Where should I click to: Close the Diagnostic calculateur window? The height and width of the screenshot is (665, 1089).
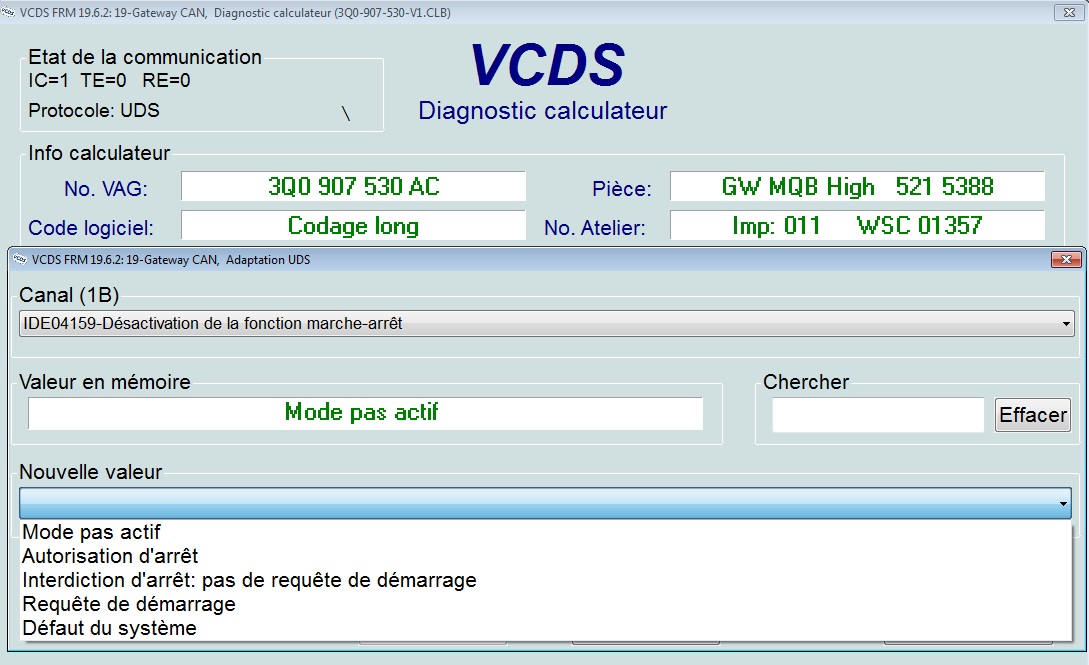pos(1070,12)
